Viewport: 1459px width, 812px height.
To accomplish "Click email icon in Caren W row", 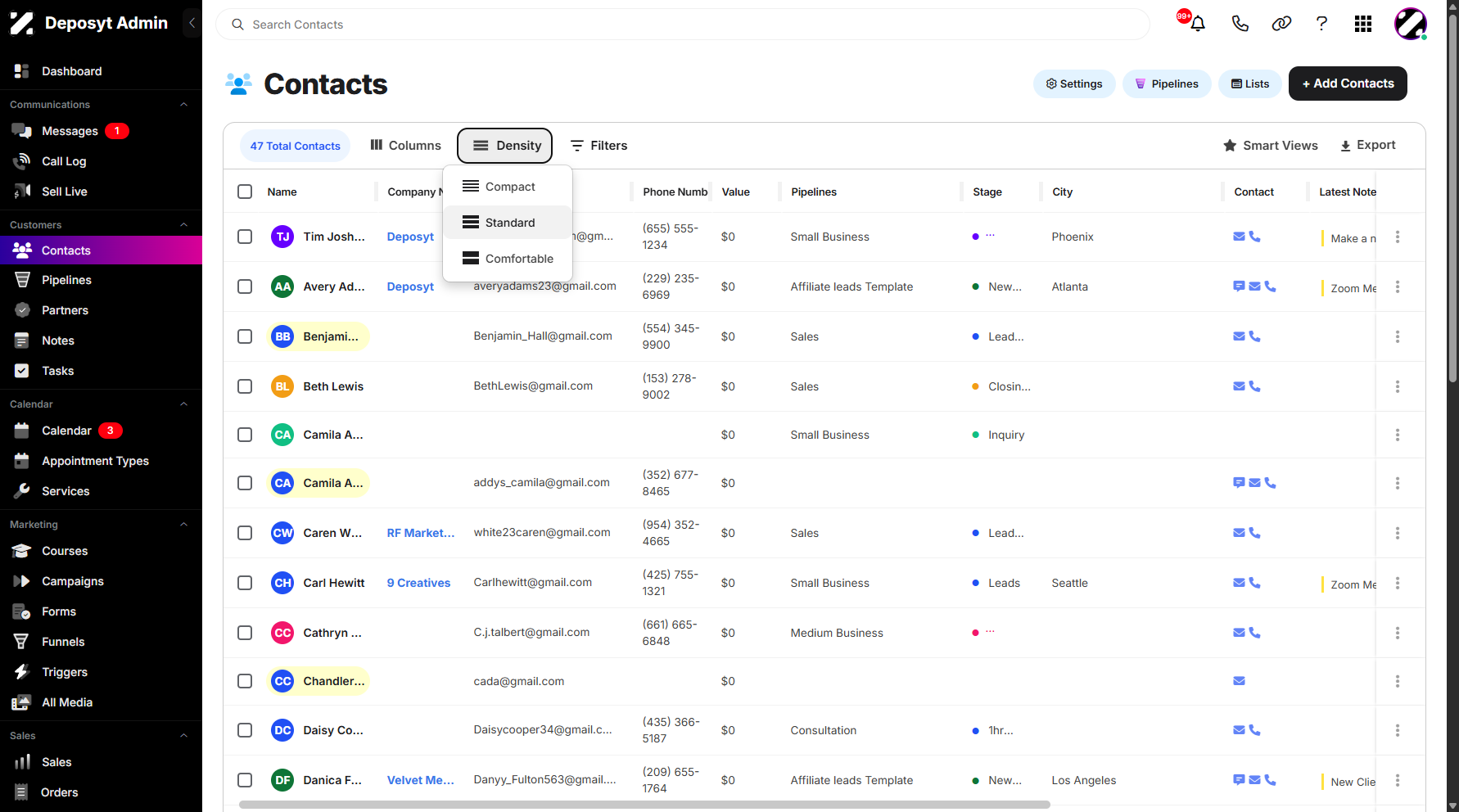I will coord(1239,533).
